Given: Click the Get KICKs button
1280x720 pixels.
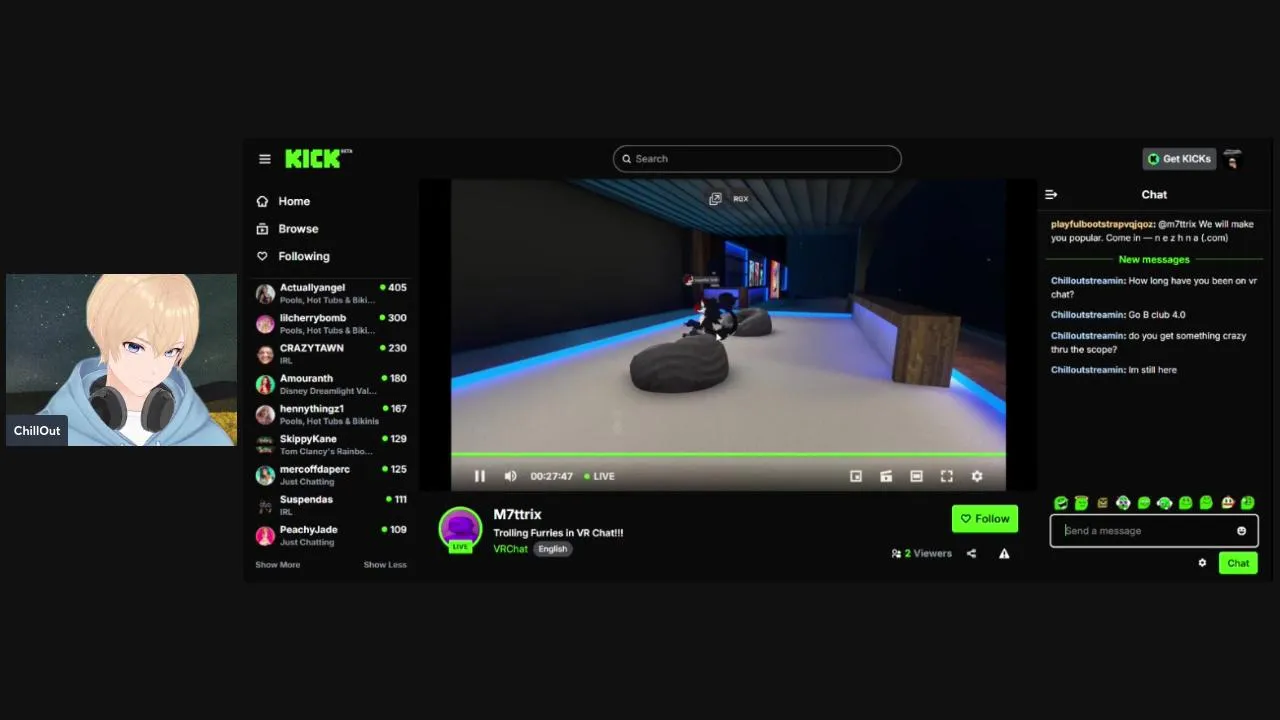Looking at the screenshot, I should [1179, 159].
